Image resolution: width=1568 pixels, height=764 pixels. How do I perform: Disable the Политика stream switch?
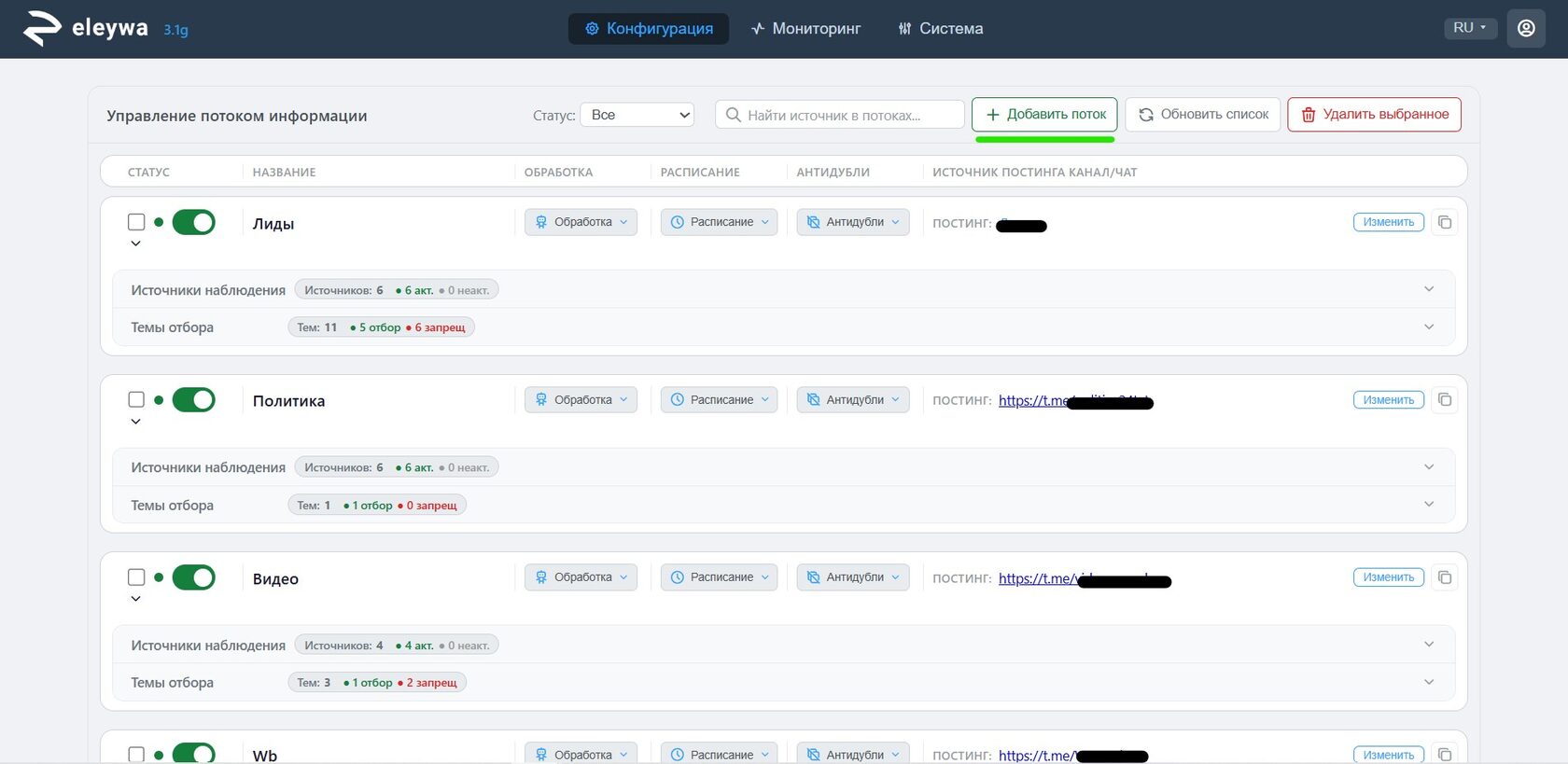coord(194,399)
